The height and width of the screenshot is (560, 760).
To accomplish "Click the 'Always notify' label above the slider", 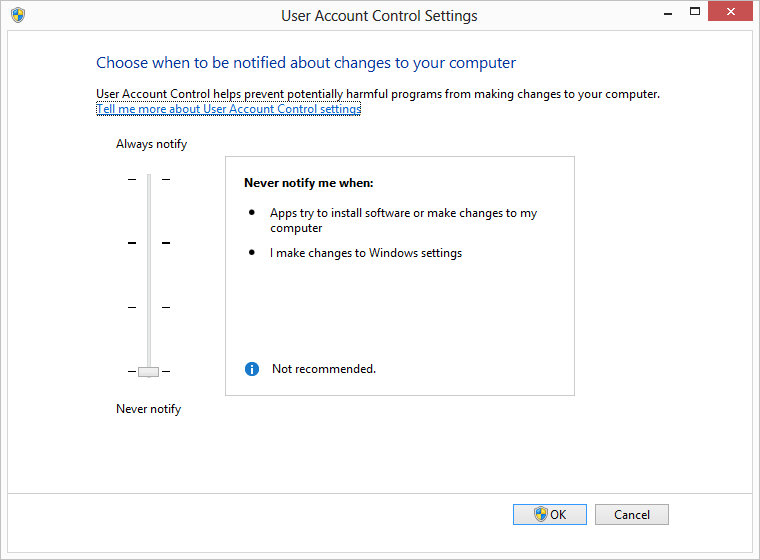I will pyautogui.click(x=151, y=144).
